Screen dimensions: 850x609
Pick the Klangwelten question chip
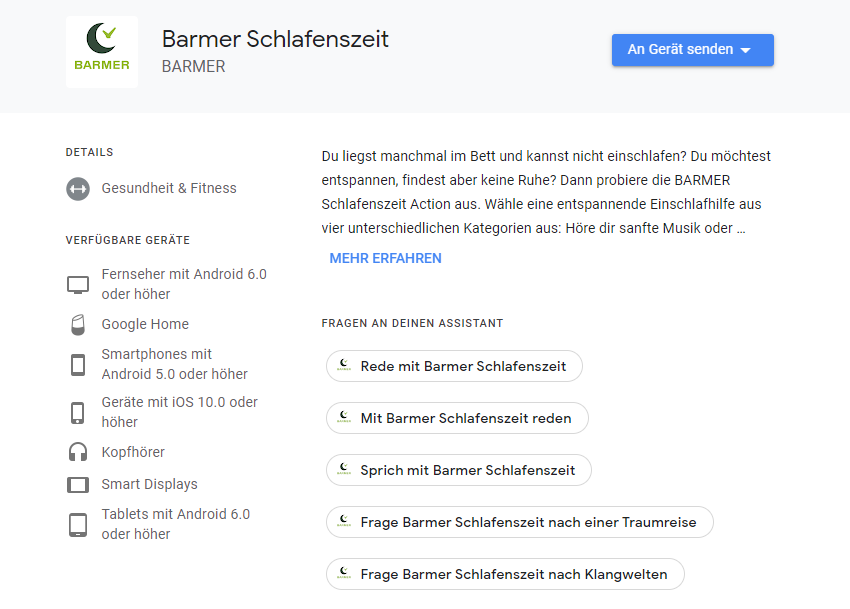504,574
